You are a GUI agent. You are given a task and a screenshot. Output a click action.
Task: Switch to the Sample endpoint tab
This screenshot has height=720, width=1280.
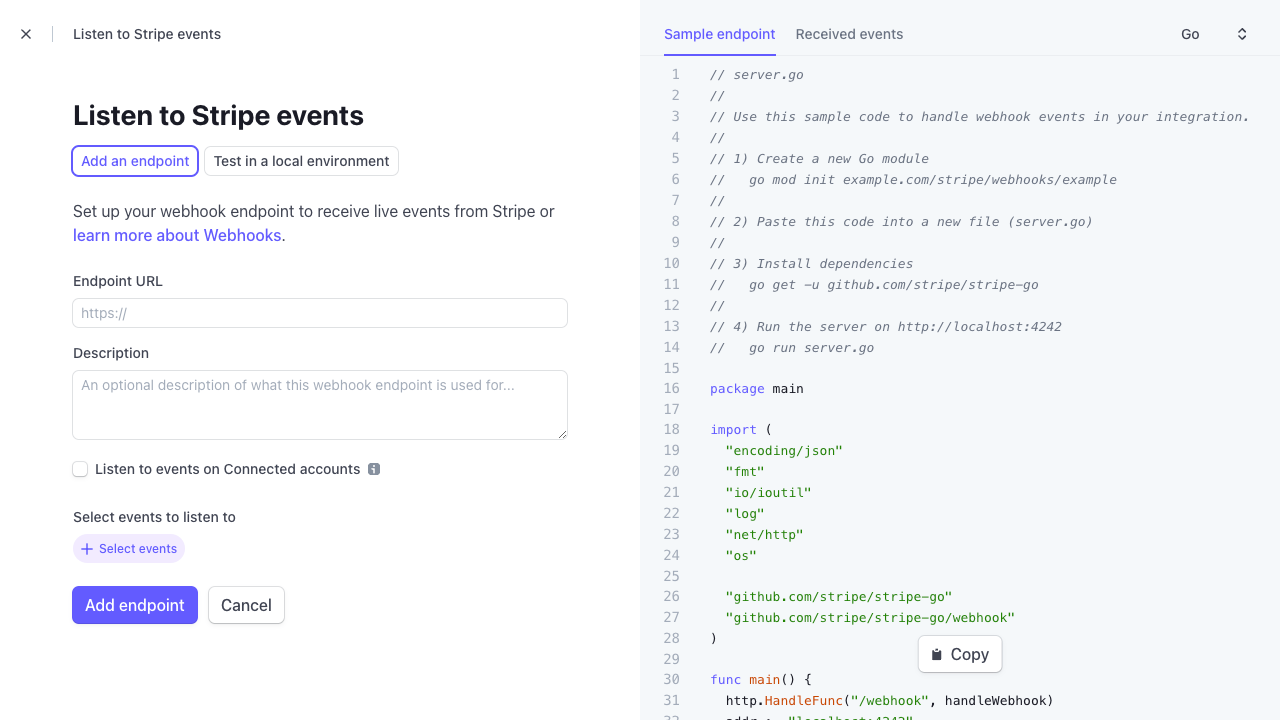(x=720, y=34)
